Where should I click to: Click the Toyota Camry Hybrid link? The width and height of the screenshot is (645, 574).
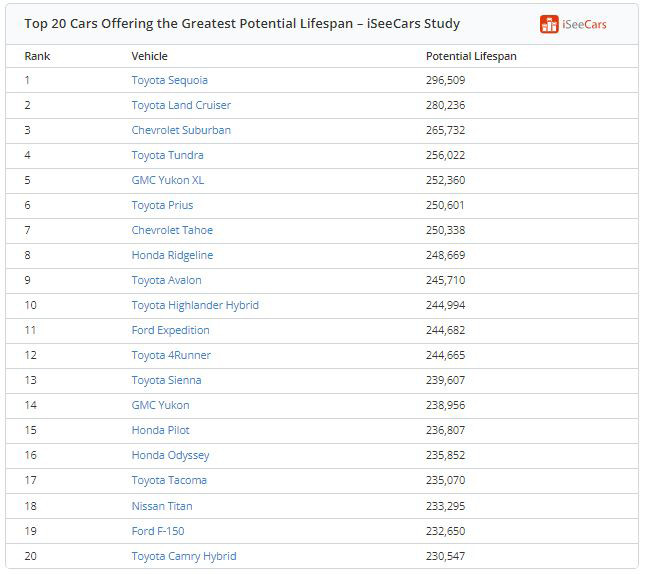[184, 556]
